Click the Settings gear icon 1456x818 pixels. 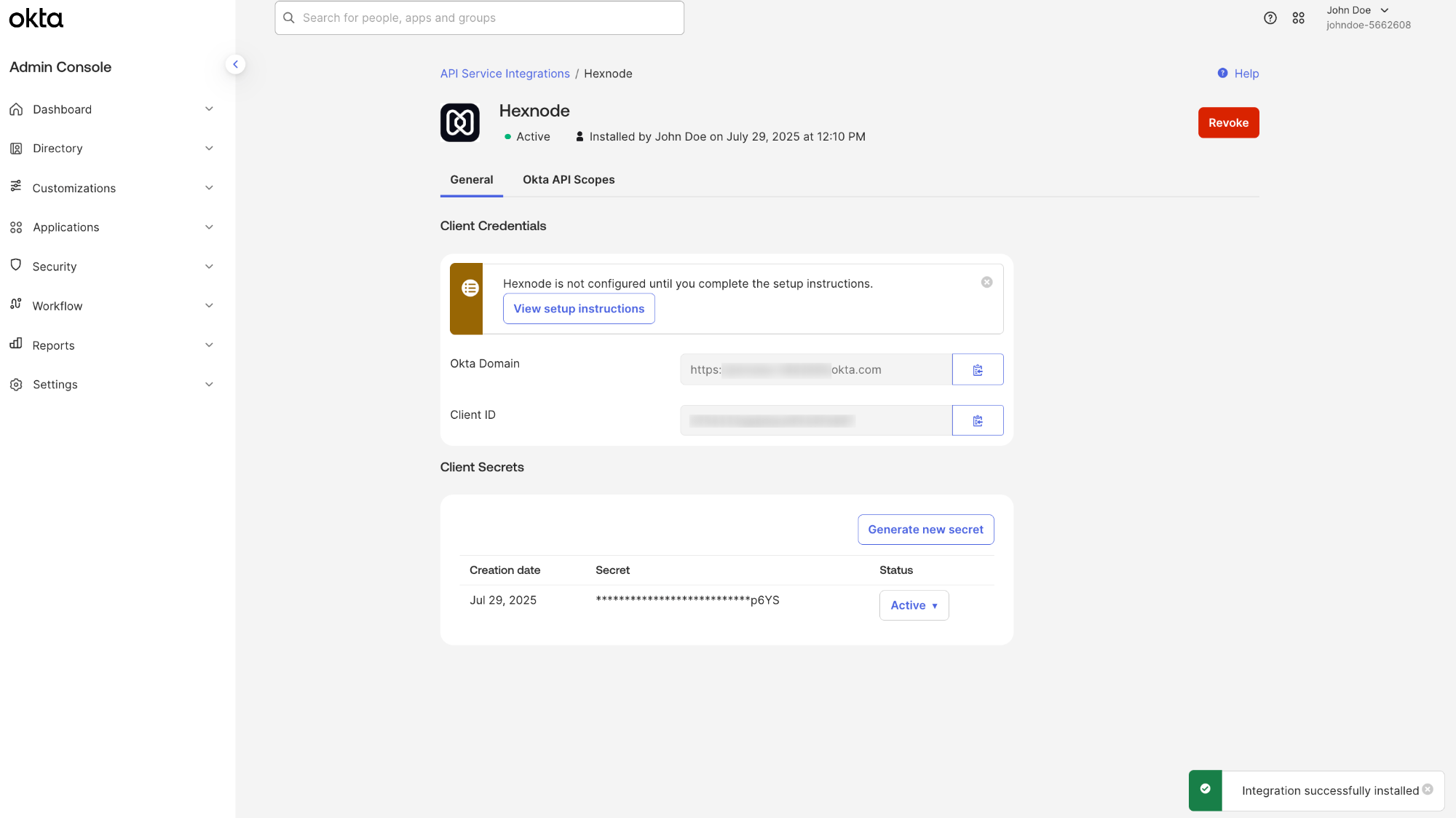[16, 385]
